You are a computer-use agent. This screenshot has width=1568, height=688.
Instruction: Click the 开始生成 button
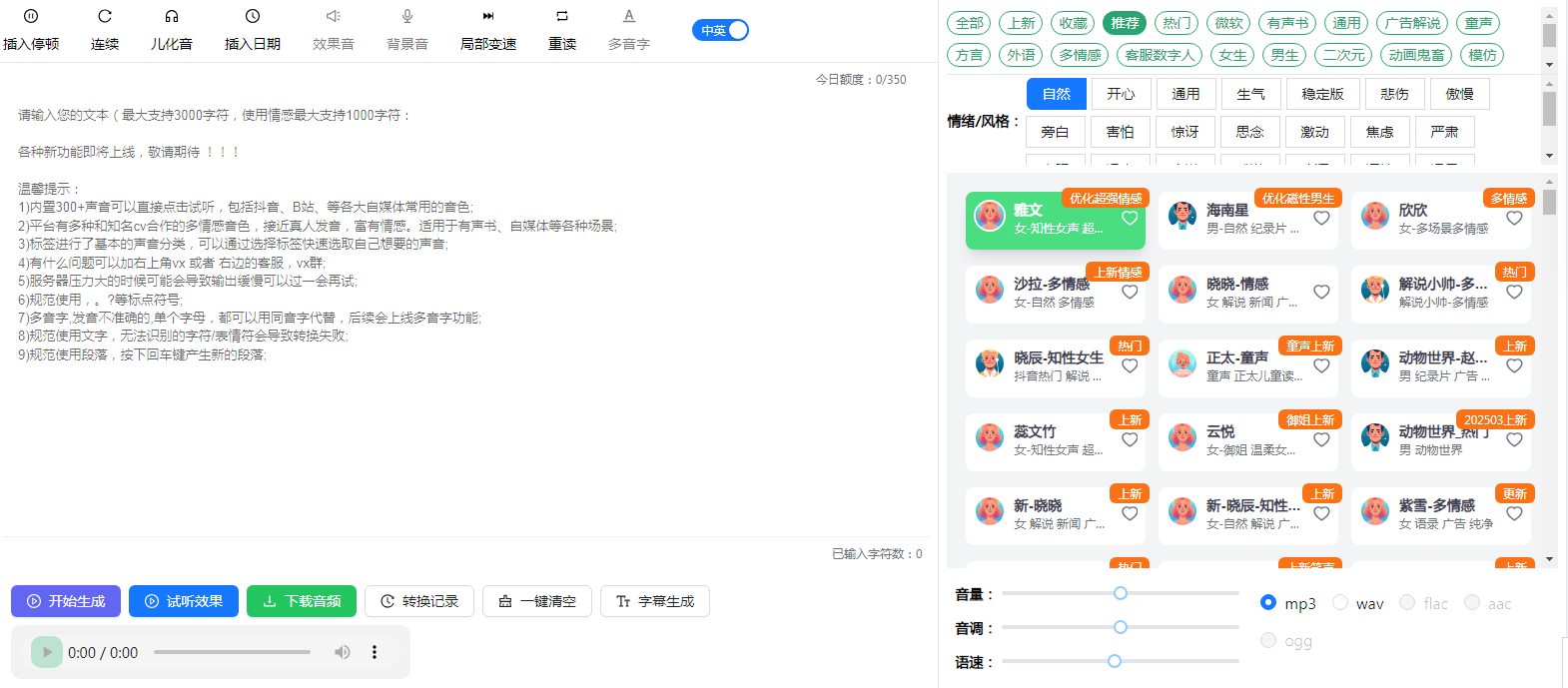[66, 601]
